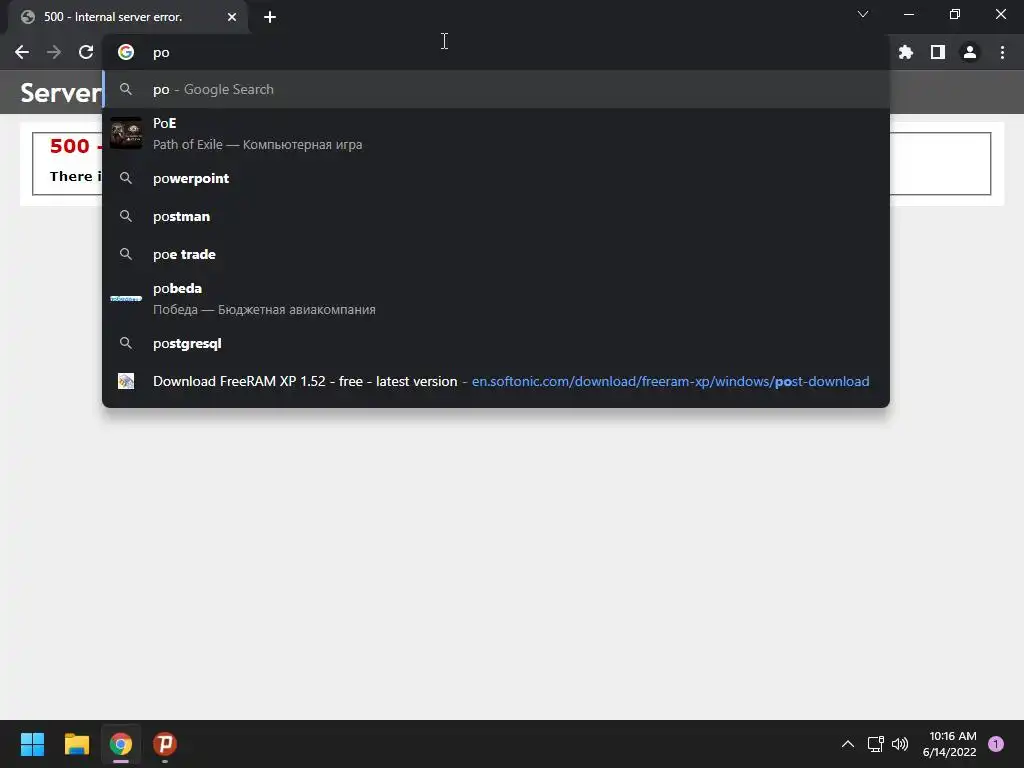The height and width of the screenshot is (768, 1024).
Task: Click the Pobeda airline logo thumbnail
Action: click(126, 298)
